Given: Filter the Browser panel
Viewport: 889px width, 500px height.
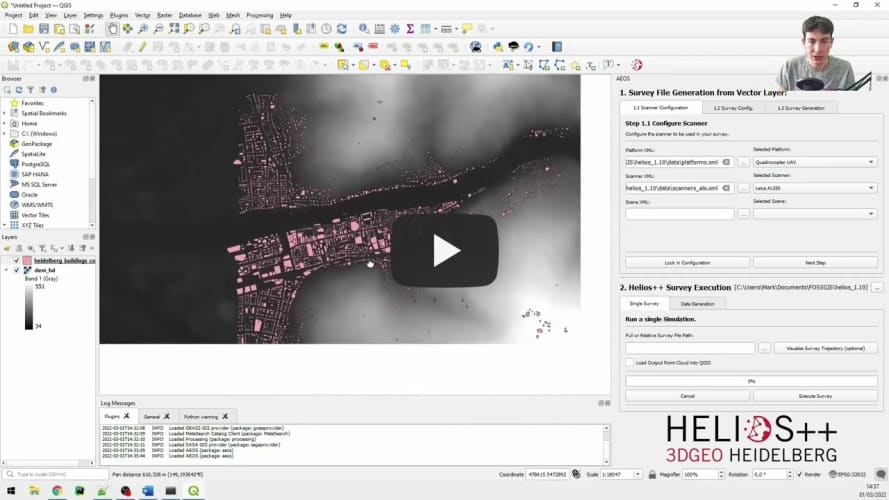Looking at the screenshot, I should click(x=31, y=90).
